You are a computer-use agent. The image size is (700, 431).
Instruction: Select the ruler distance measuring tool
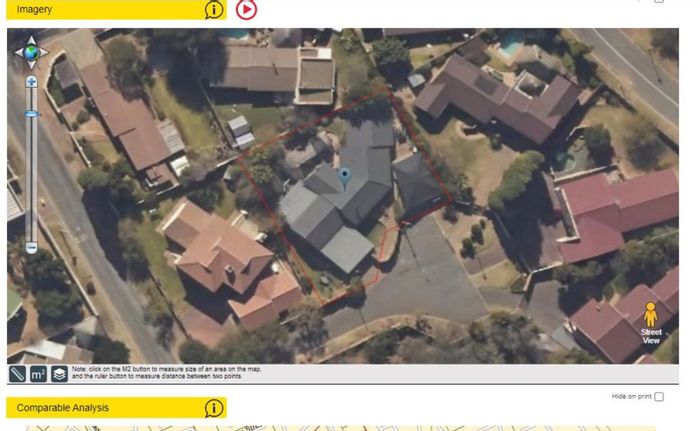[17, 374]
